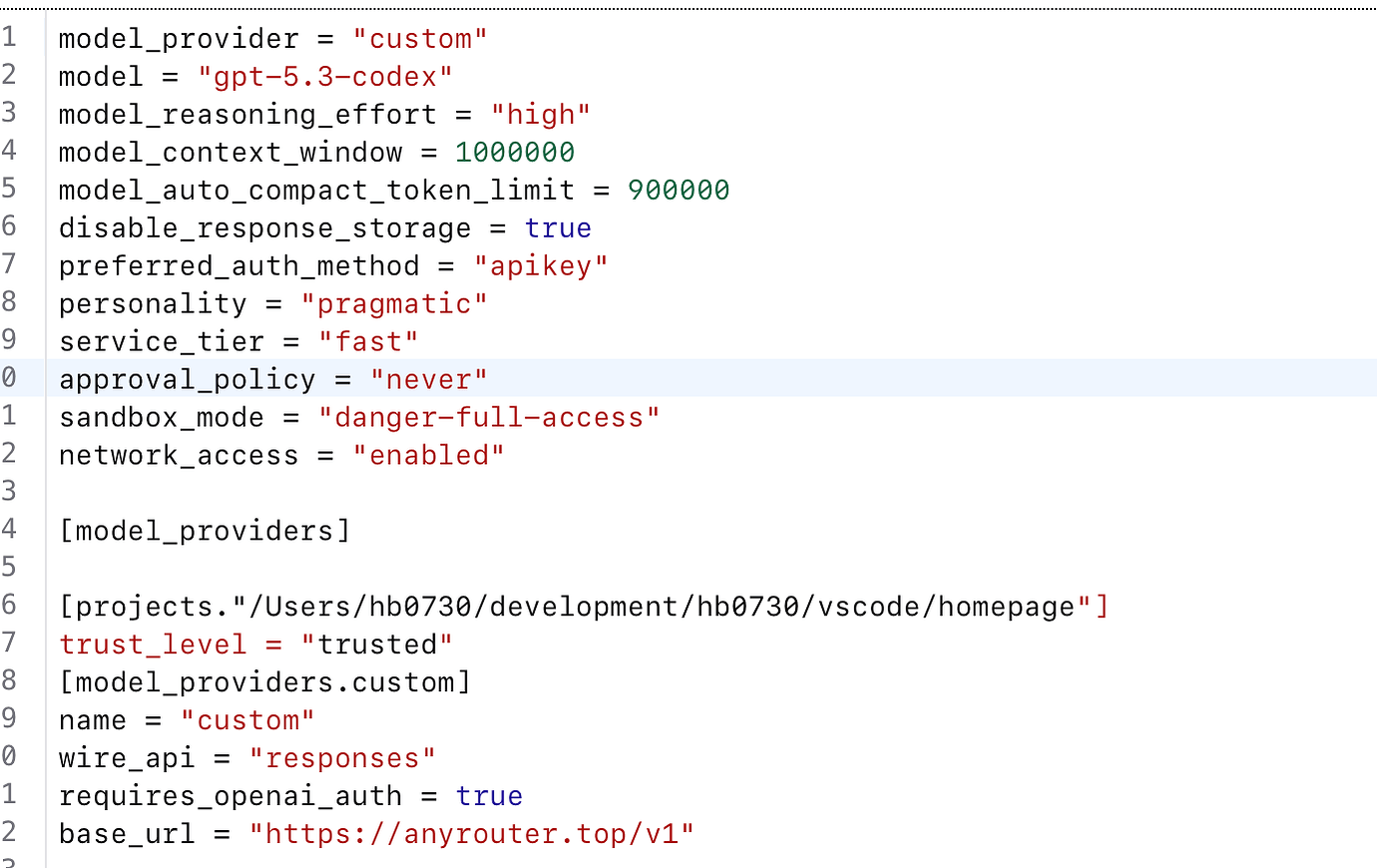Click the [model_providers] section header
1377x868 pixels.
(205, 531)
